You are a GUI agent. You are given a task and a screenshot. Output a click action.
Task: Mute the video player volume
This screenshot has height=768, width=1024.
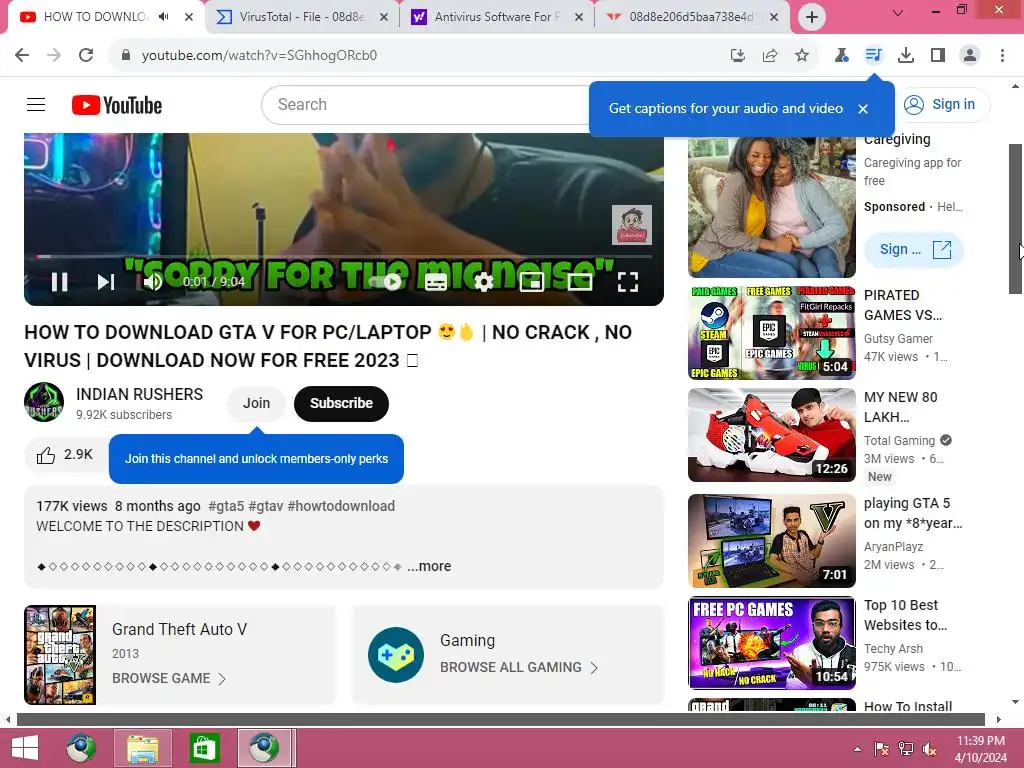tap(153, 282)
